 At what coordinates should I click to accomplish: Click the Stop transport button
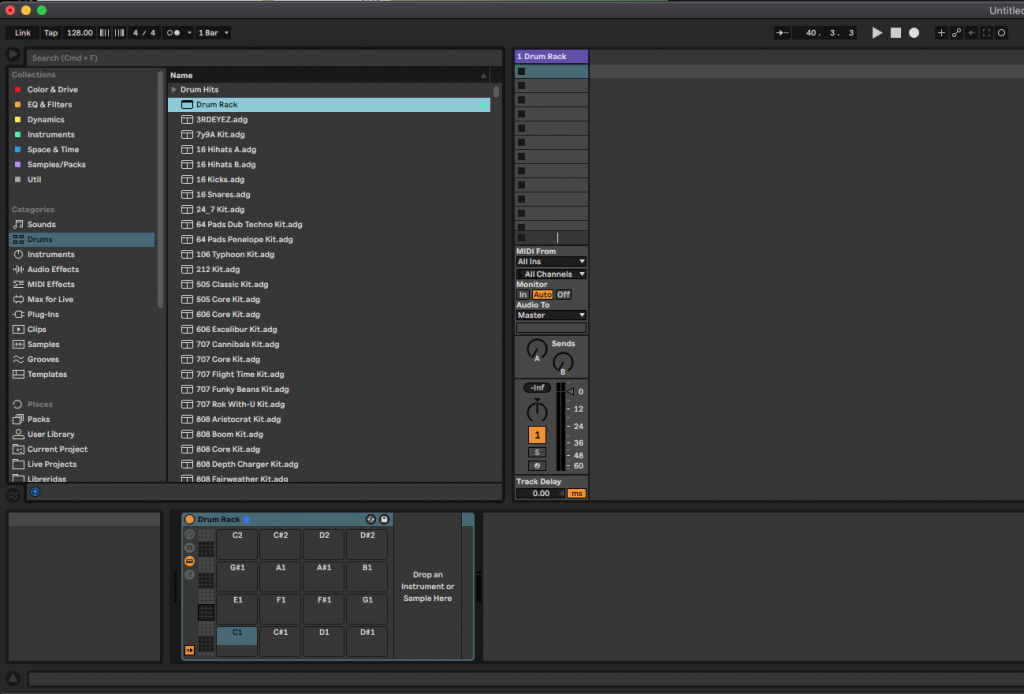click(x=895, y=33)
